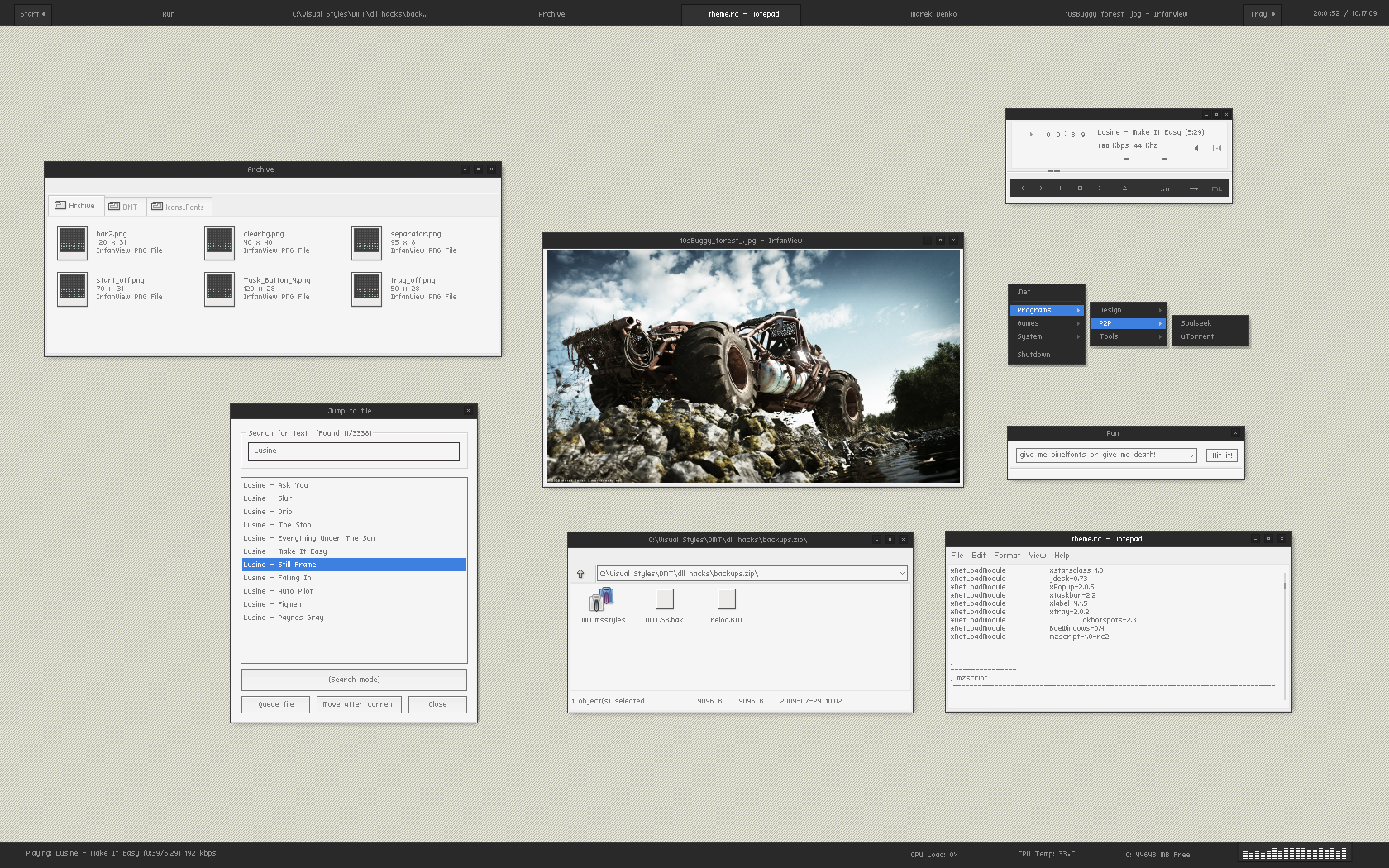Click the long arrow icon in the player bar
1389x868 pixels.
[1194, 189]
